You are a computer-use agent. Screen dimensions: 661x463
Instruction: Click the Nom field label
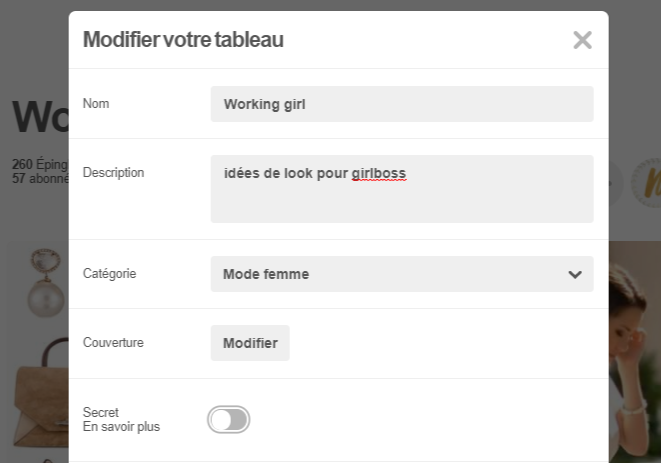tap(96, 103)
